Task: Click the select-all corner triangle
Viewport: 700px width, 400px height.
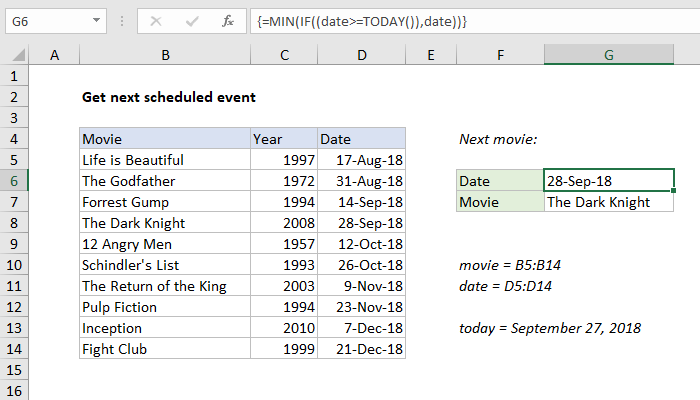Action: [x=15, y=54]
